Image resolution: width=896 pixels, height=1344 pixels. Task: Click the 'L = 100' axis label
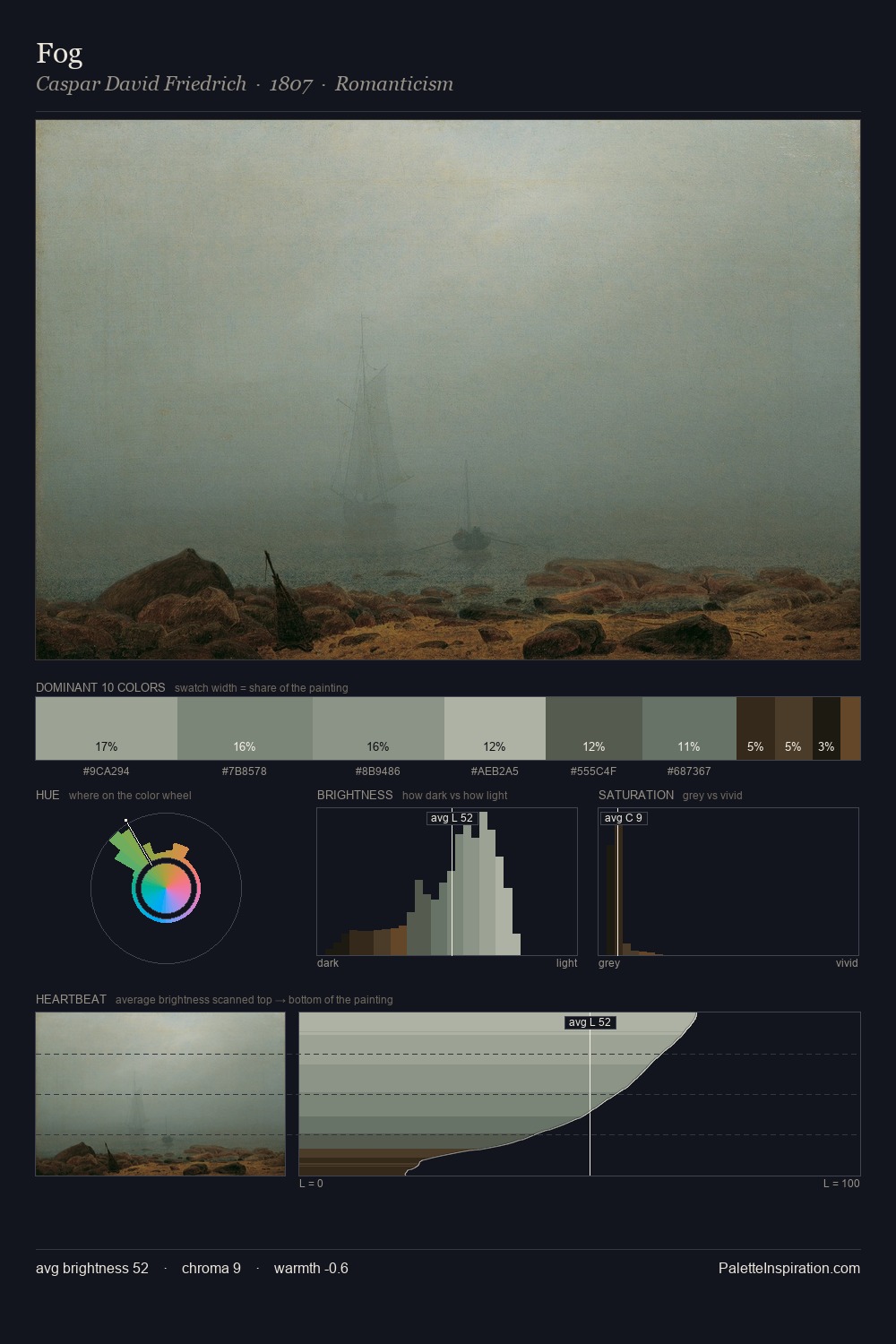click(x=841, y=1184)
